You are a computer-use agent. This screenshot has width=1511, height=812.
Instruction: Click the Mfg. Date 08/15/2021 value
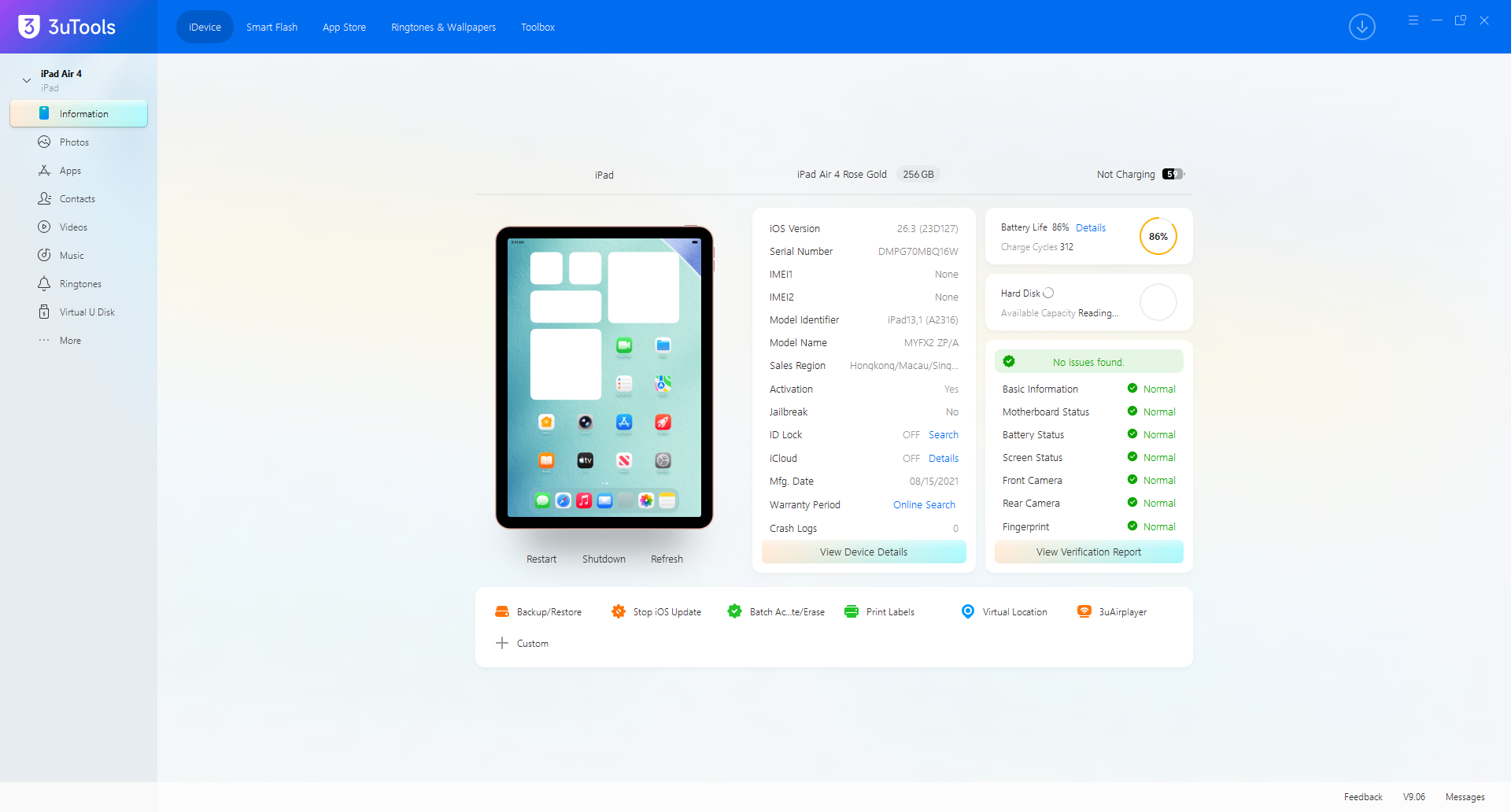point(934,481)
